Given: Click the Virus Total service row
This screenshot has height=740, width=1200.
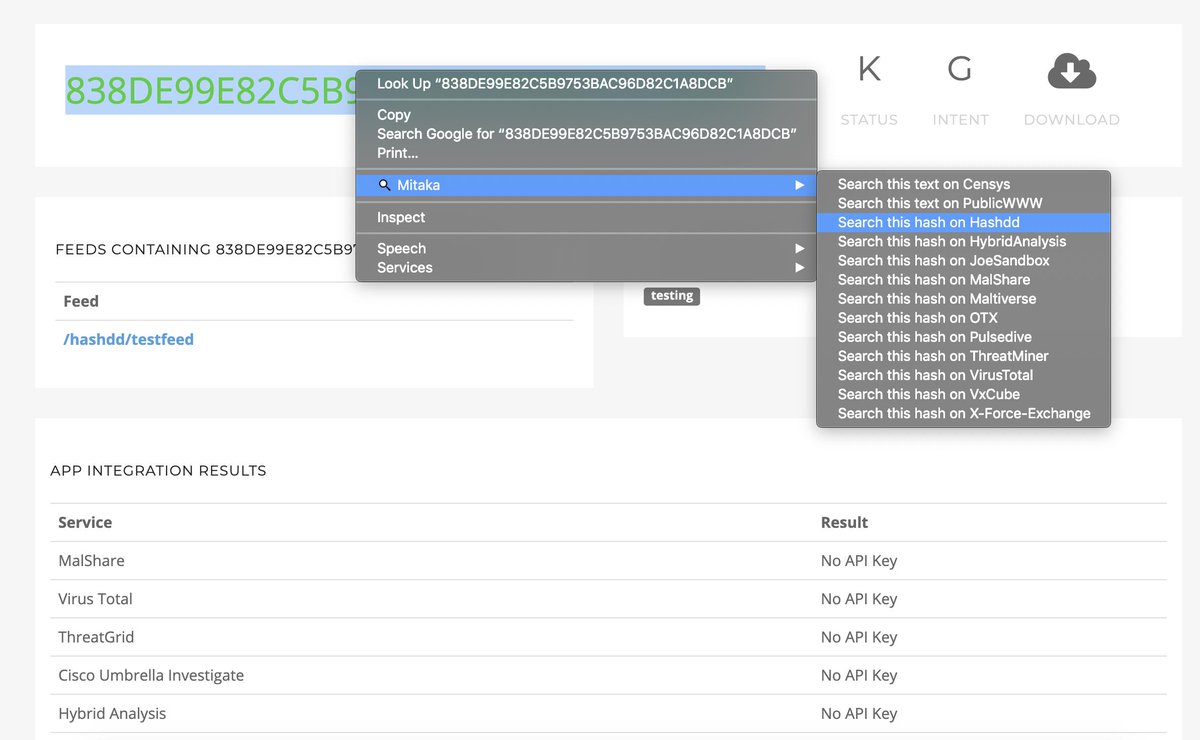Looking at the screenshot, I should point(608,599).
